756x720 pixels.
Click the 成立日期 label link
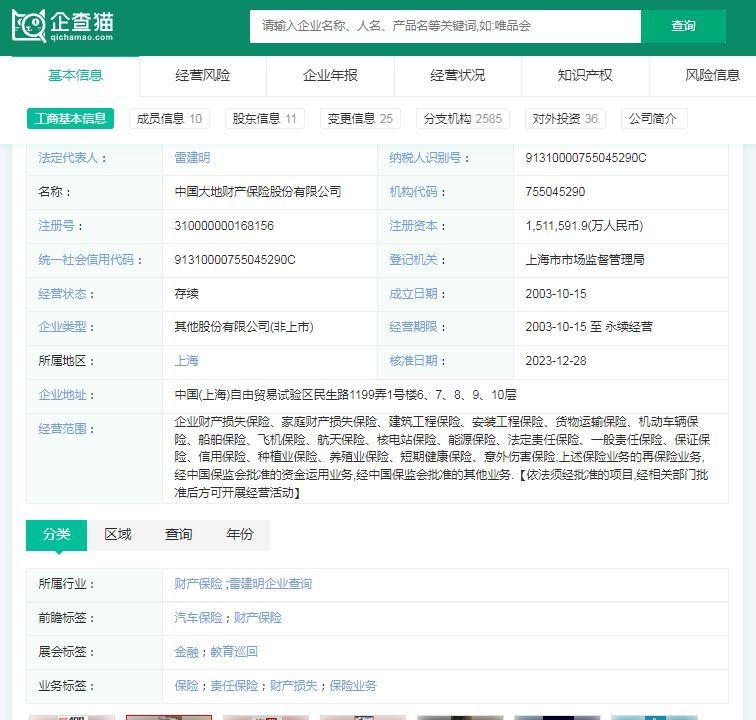pos(413,294)
